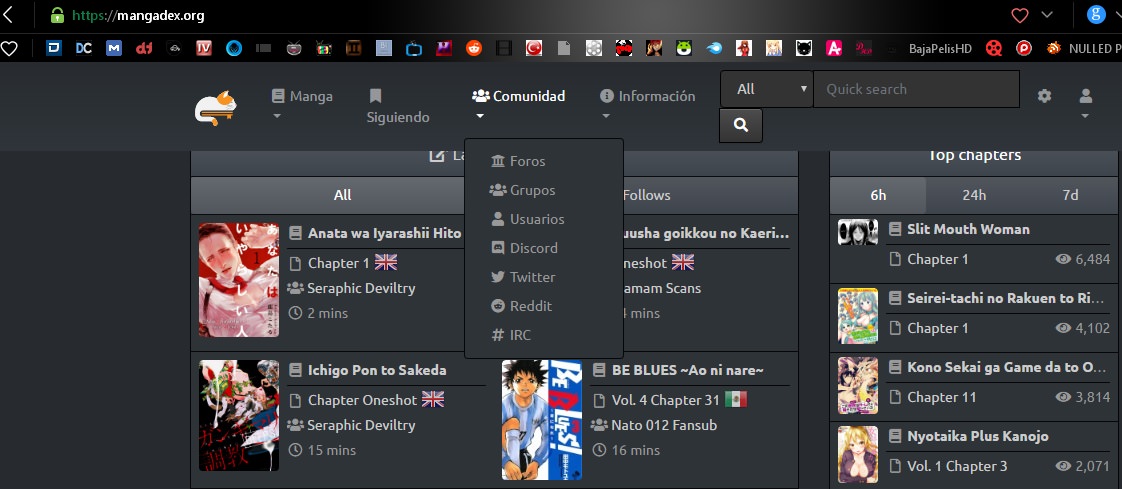Image resolution: width=1122 pixels, height=489 pixels.
Task: Switch to the 24h top chapters tab
Action: click(974, 195)
